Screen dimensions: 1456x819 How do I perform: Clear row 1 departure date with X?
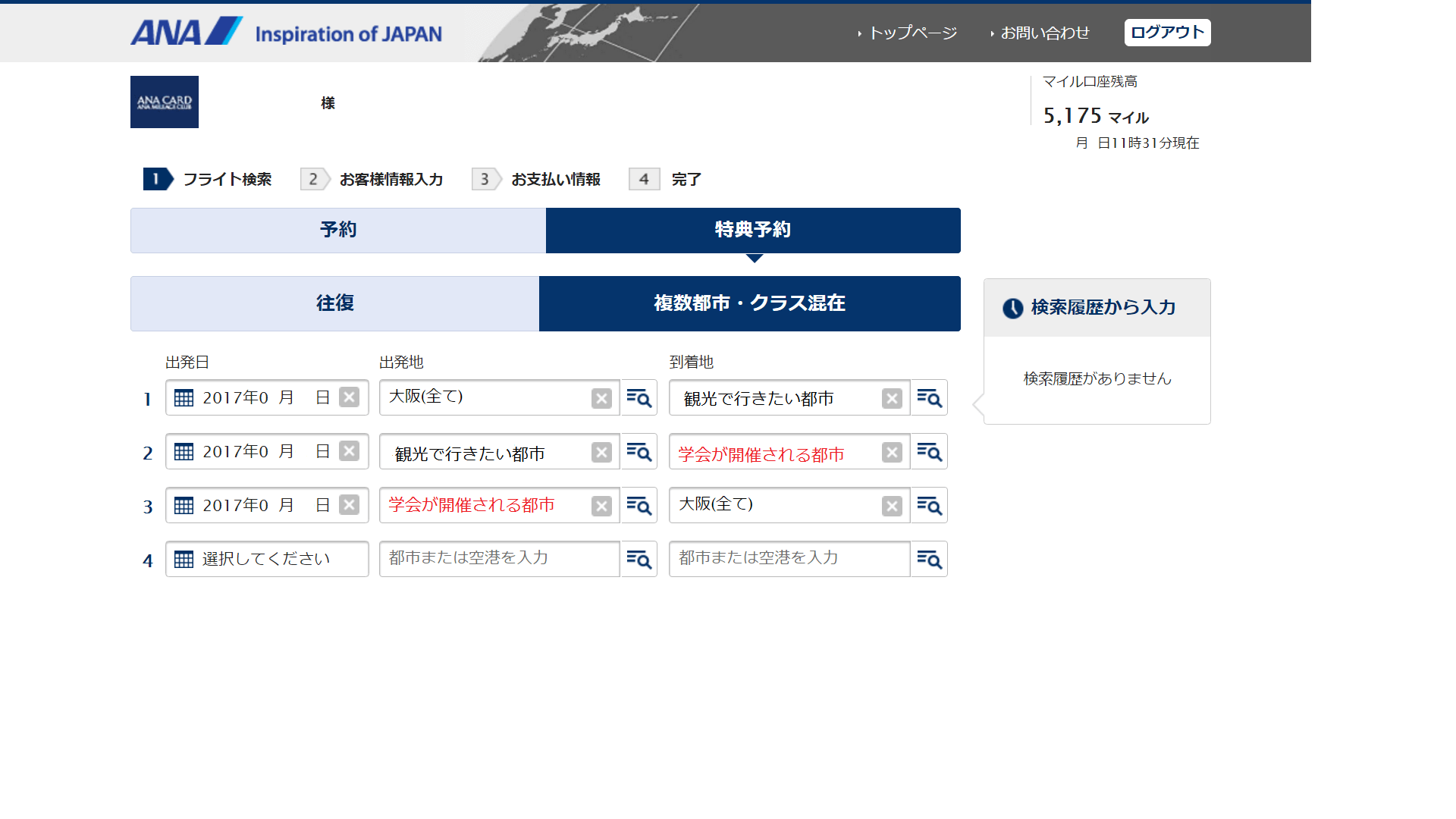tap(349, 397)
